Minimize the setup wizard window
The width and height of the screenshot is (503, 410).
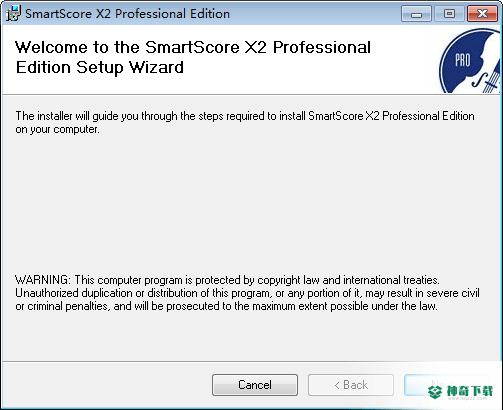[x=416, y=14]
